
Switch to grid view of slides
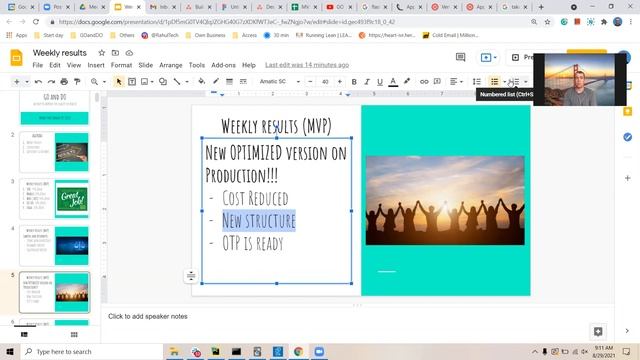click(74, 335)
